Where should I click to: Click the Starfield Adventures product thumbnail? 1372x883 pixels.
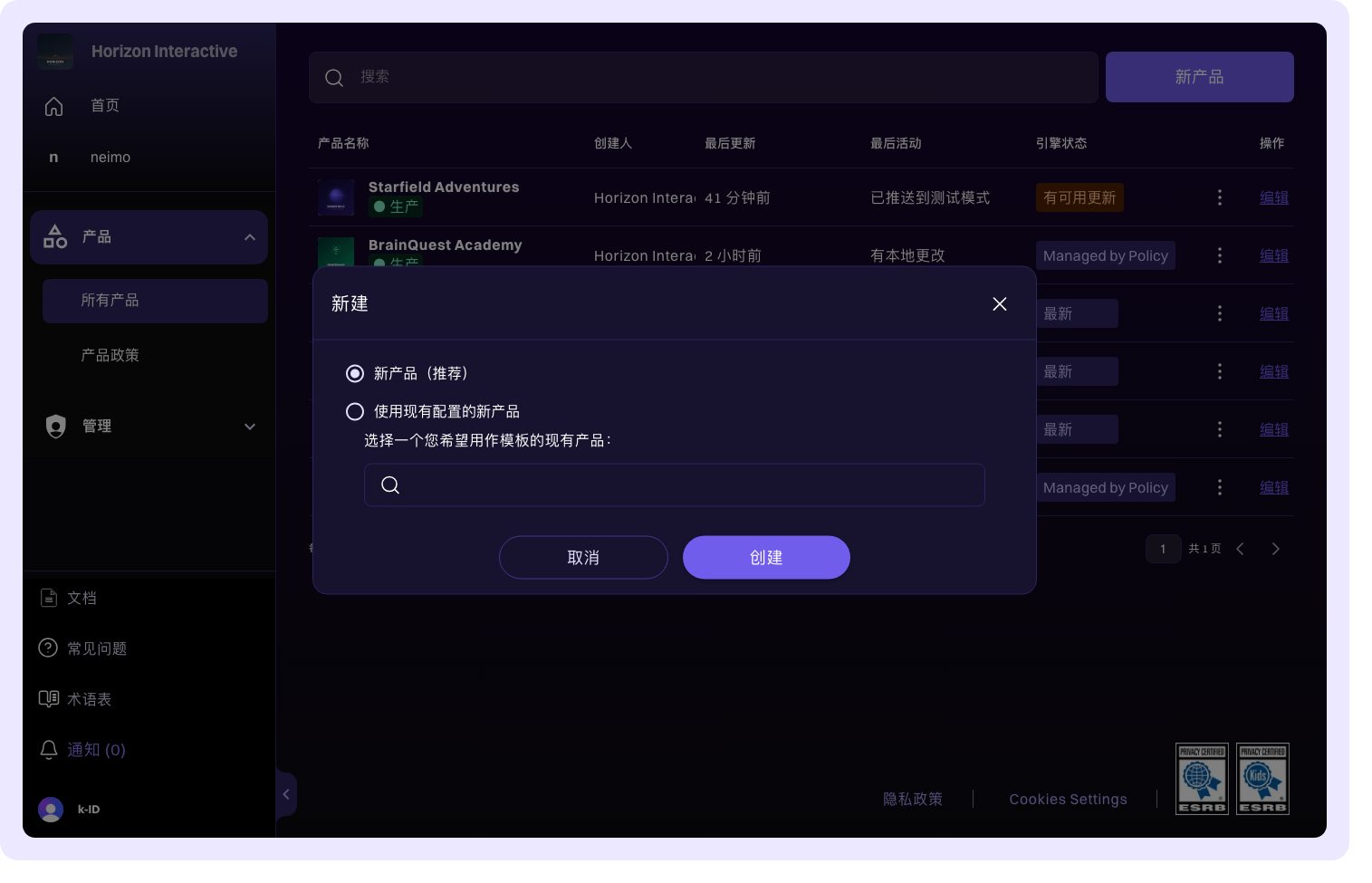coord(336,197)
